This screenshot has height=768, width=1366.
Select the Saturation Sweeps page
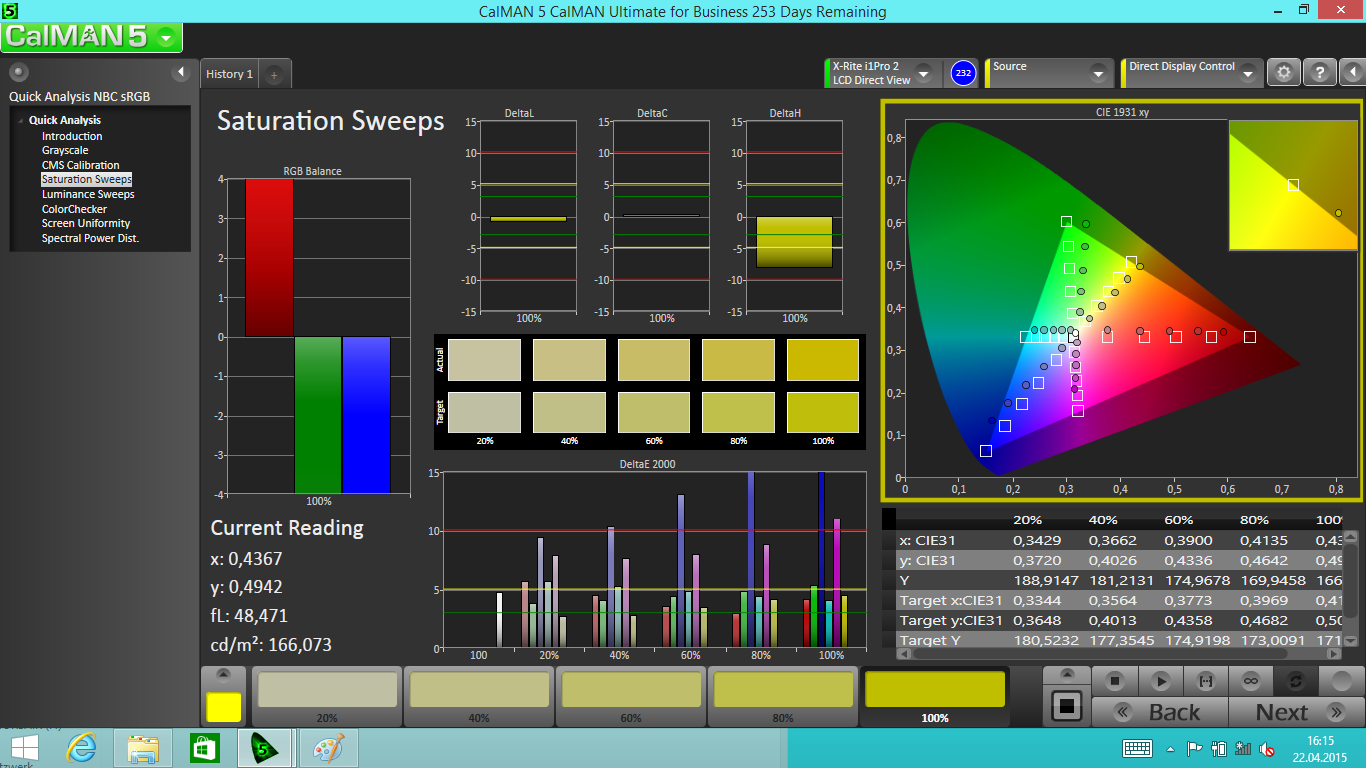87,179
